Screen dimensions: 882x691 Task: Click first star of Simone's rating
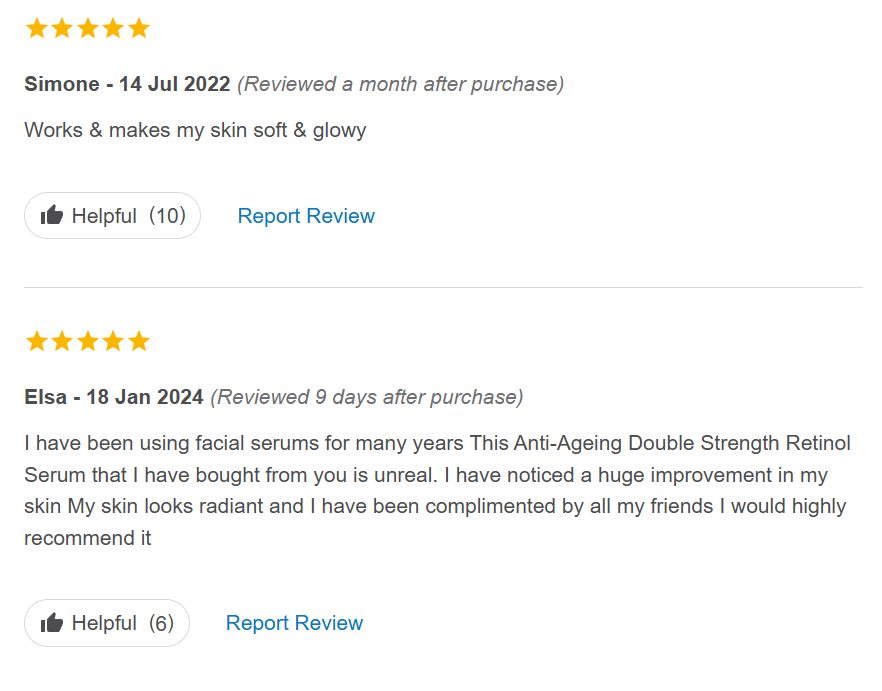click(37, 28)
